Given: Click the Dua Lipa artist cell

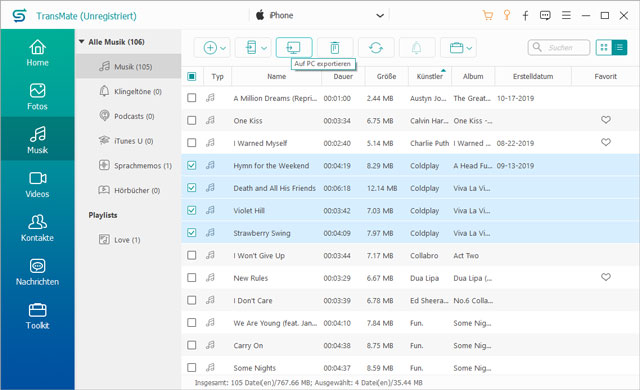Looking at the screenshot, I should click(424, 278).
